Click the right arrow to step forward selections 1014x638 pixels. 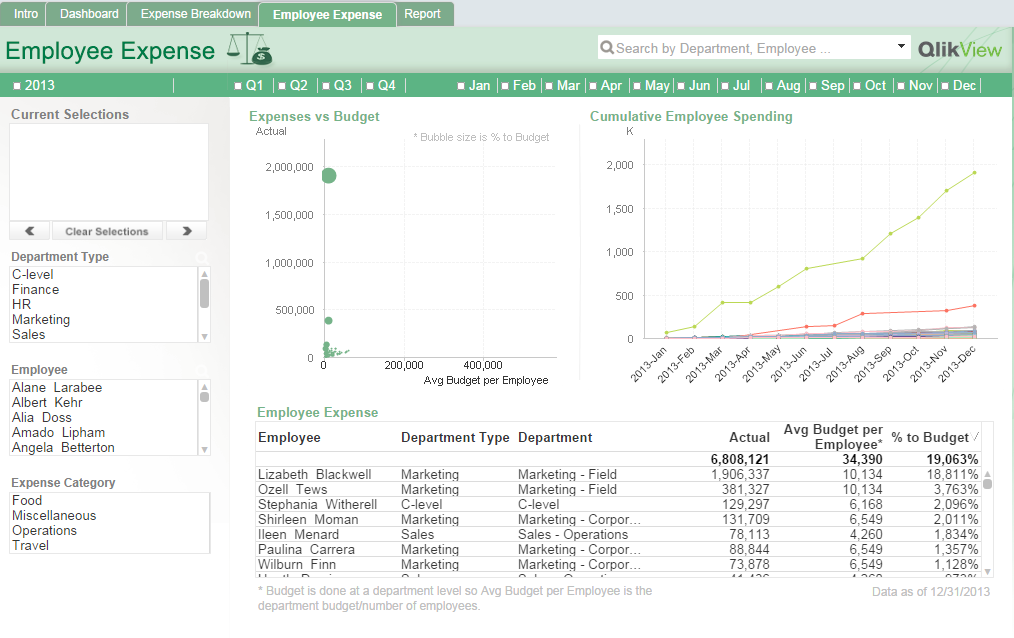186,231
